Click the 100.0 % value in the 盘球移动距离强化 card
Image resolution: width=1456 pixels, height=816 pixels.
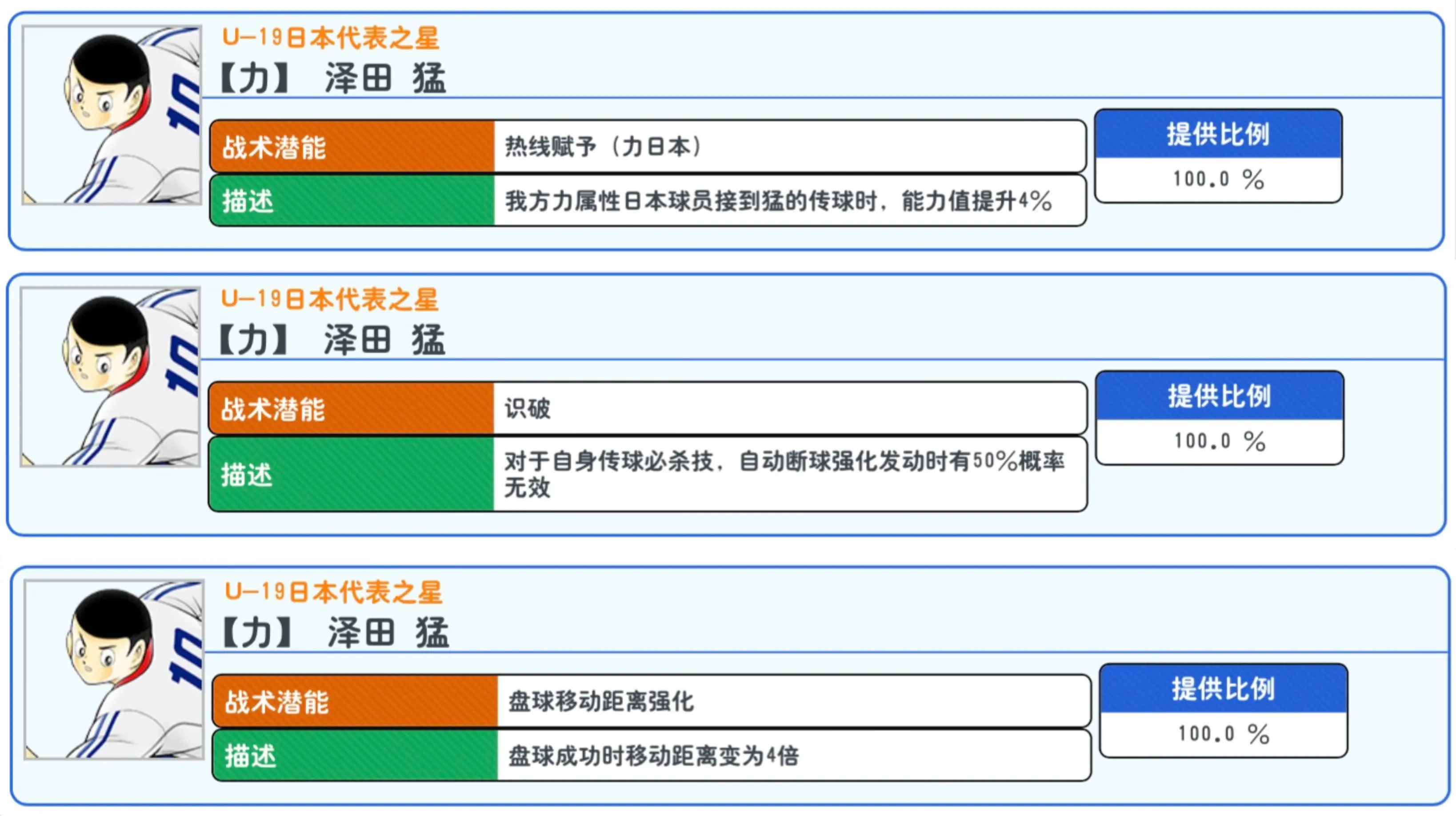click(1223, 733)
